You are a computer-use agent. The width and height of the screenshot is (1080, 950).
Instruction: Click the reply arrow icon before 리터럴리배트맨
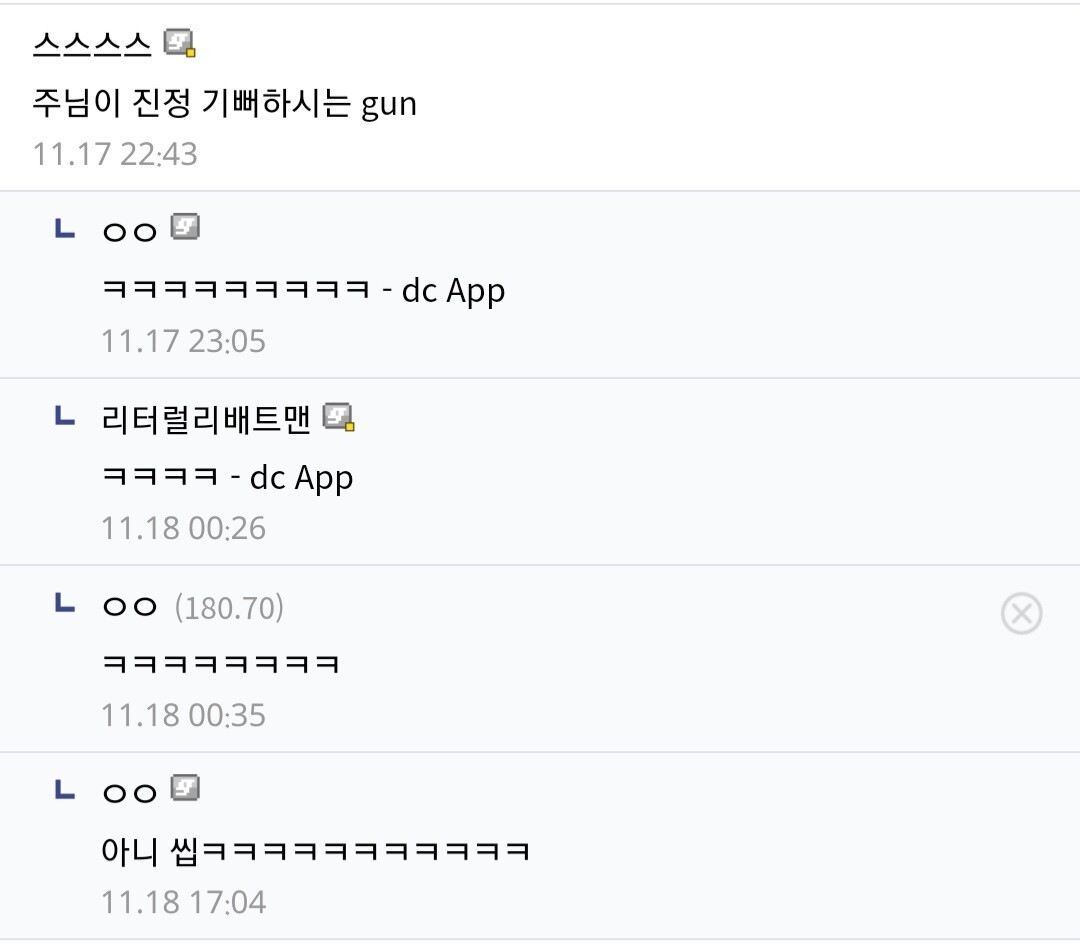[x=64, y=416]
